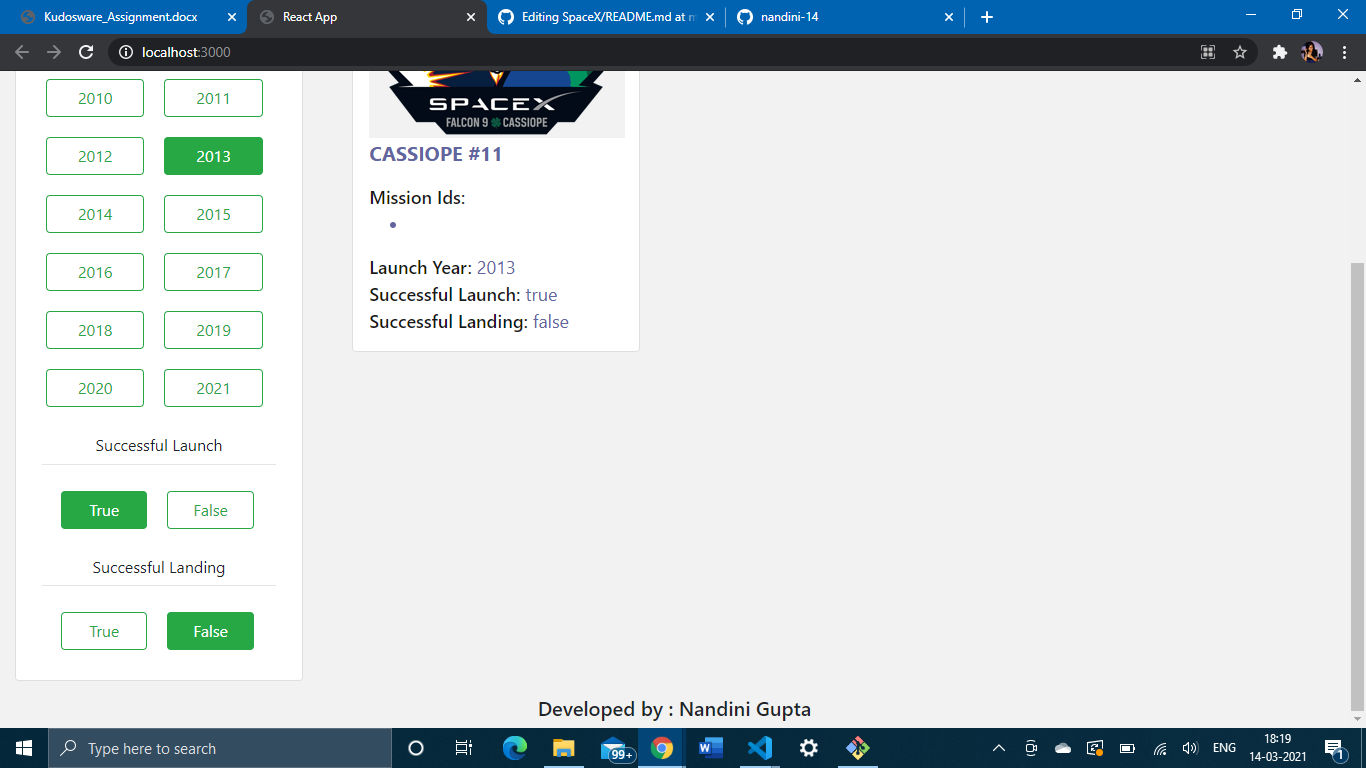This screenshot has height=768, width=1366.
Task: Deselect the True Successful Launch filter
Action: [x=104, y=510]
